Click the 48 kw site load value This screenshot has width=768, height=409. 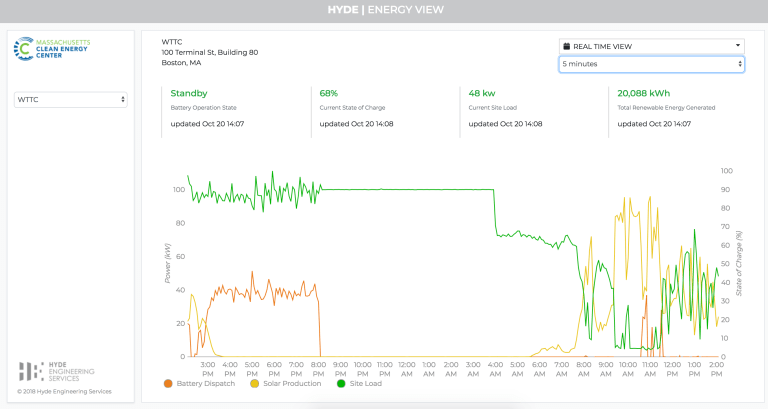(482, 93)
